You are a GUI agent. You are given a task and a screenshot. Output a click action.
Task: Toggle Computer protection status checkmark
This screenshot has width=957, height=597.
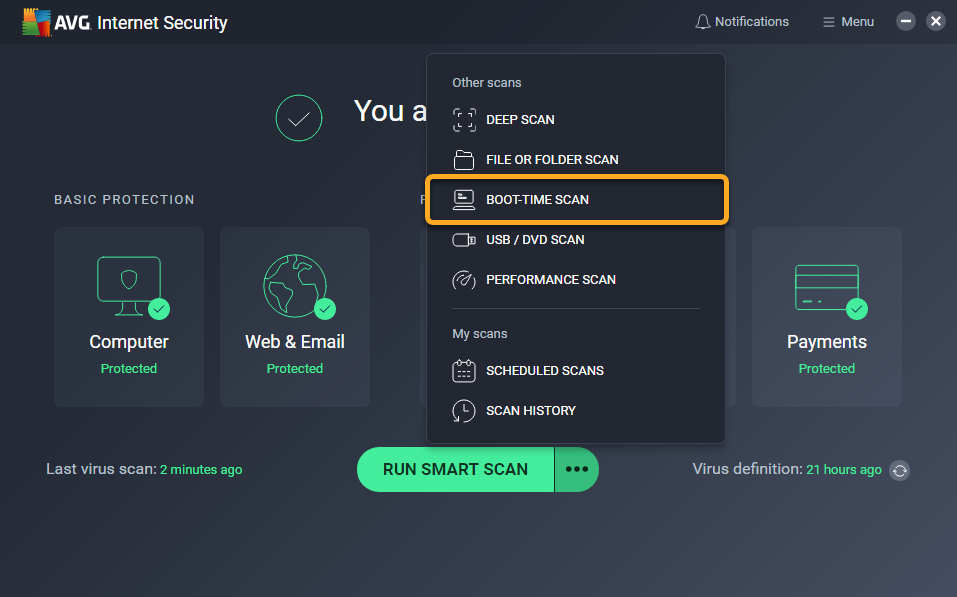coord(159,311)
